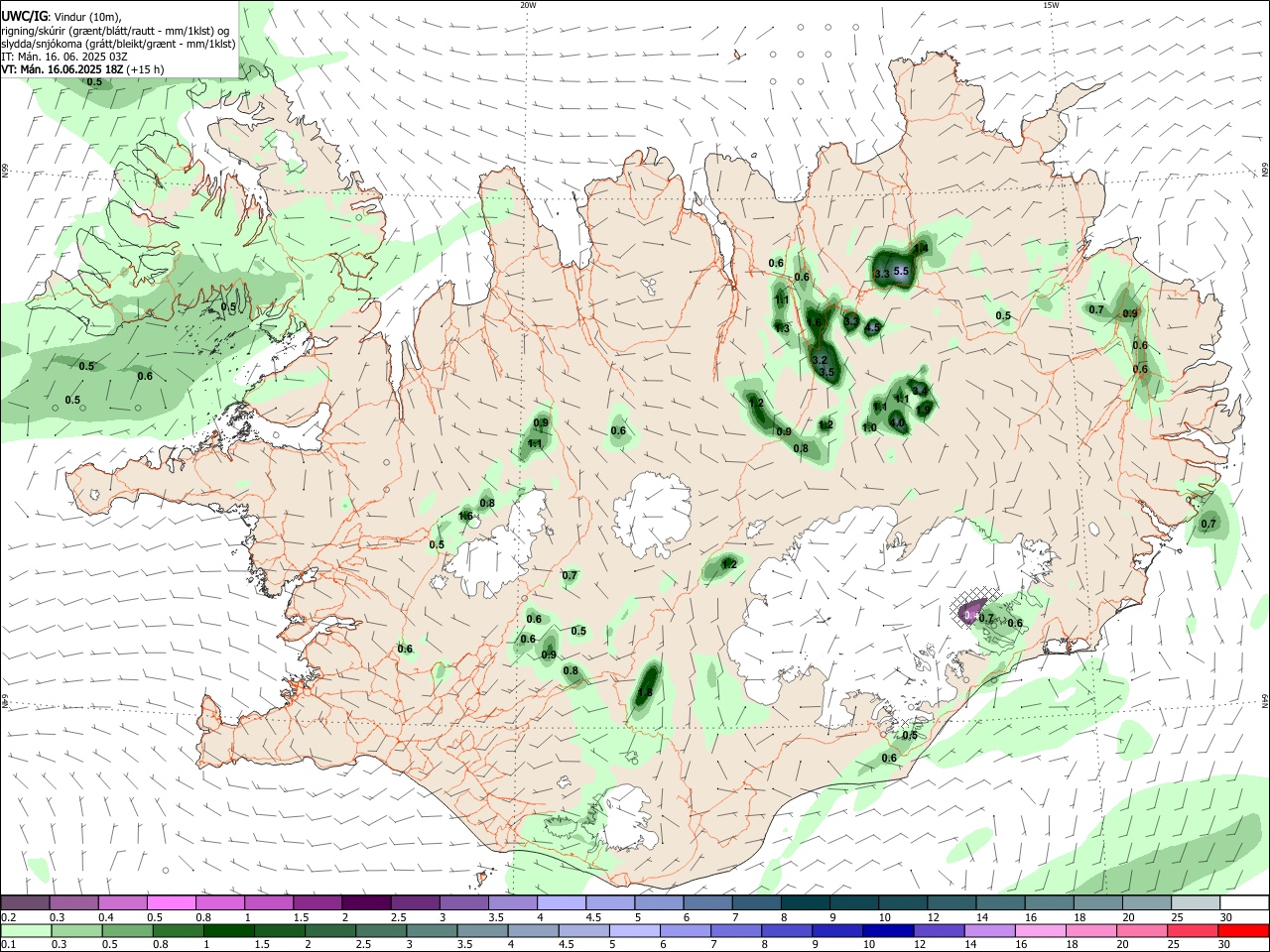Click the 5.5 precipitation value on the map
1270x952 pixels.
[x=901, y=271]
